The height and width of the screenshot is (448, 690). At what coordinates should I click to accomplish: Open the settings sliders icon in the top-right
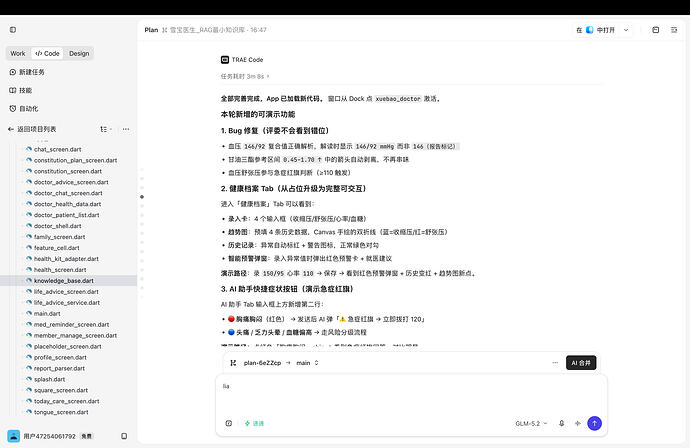point(674,30)
